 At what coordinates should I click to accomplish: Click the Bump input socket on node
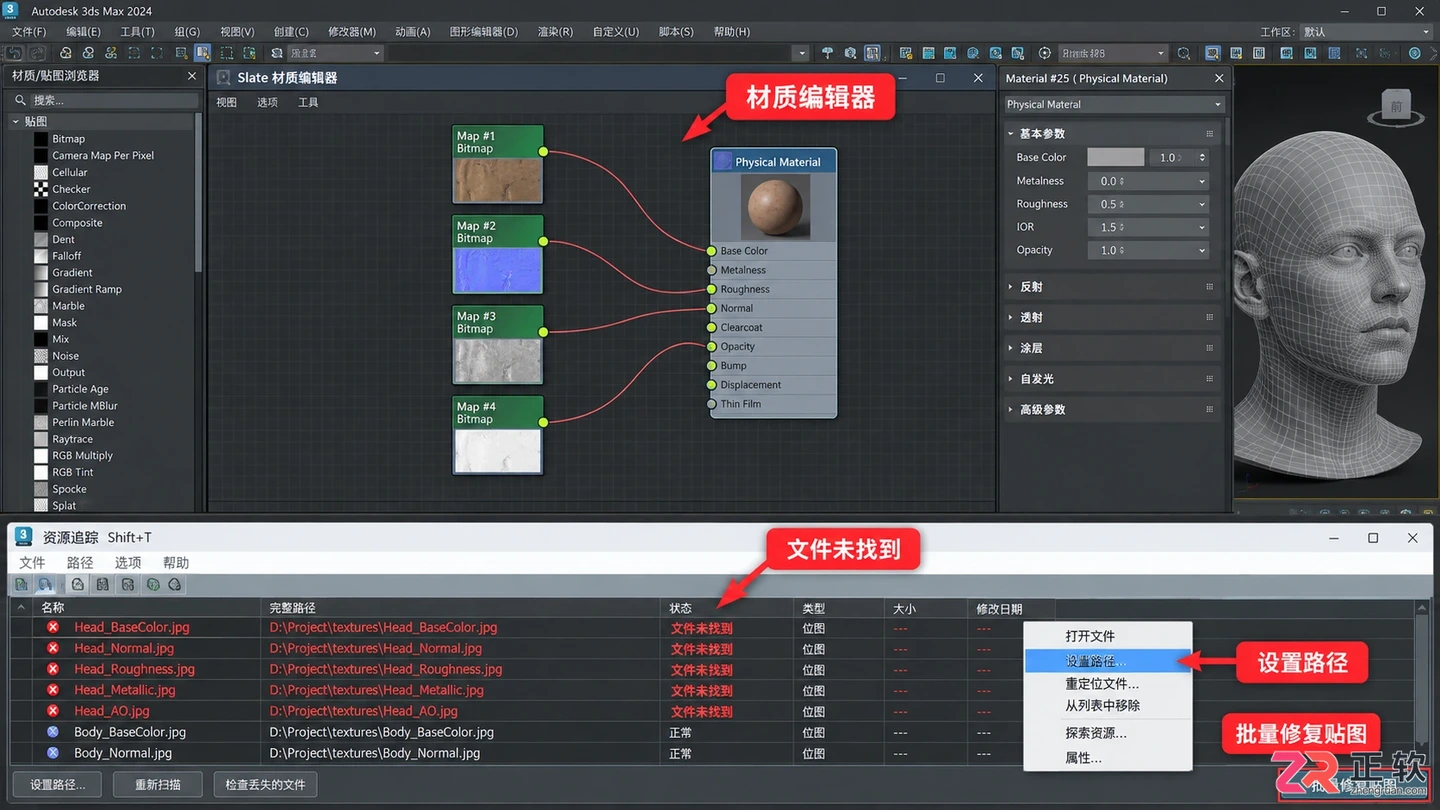click(712, 366)
